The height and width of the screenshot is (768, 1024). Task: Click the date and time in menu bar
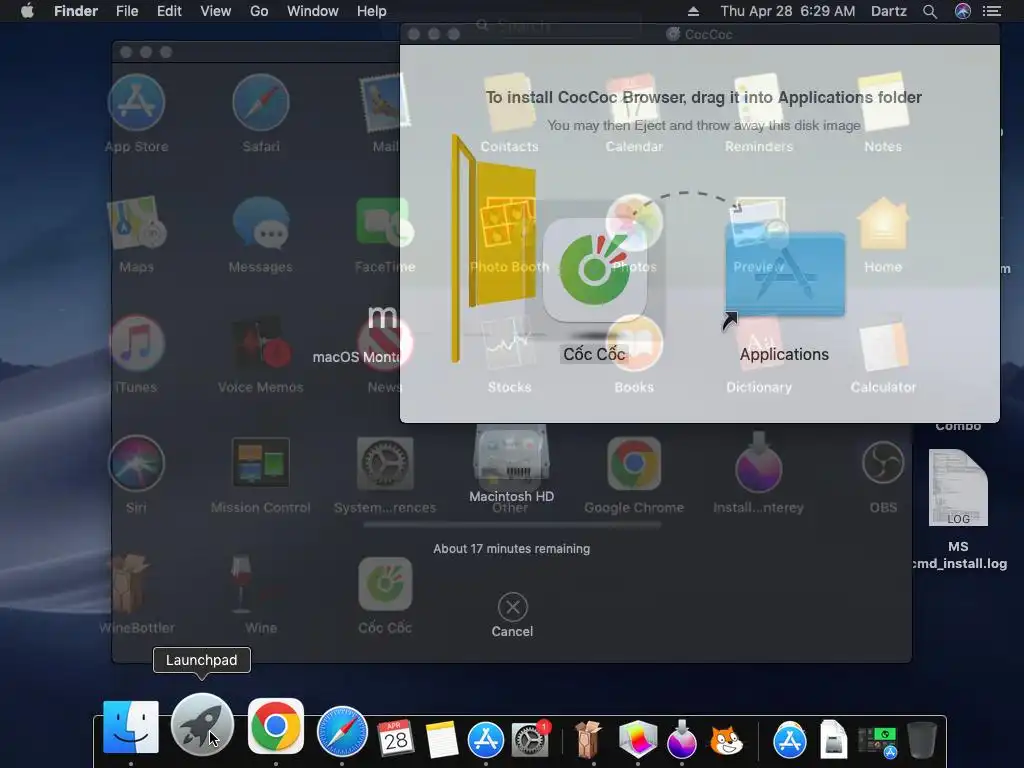pos(788,11)
